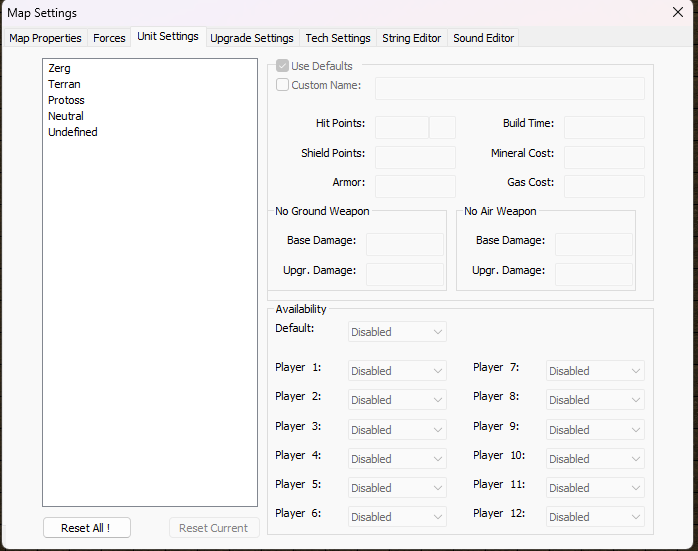
Task: Select the Tech Settings tab
Action: (x=338, y=38)
